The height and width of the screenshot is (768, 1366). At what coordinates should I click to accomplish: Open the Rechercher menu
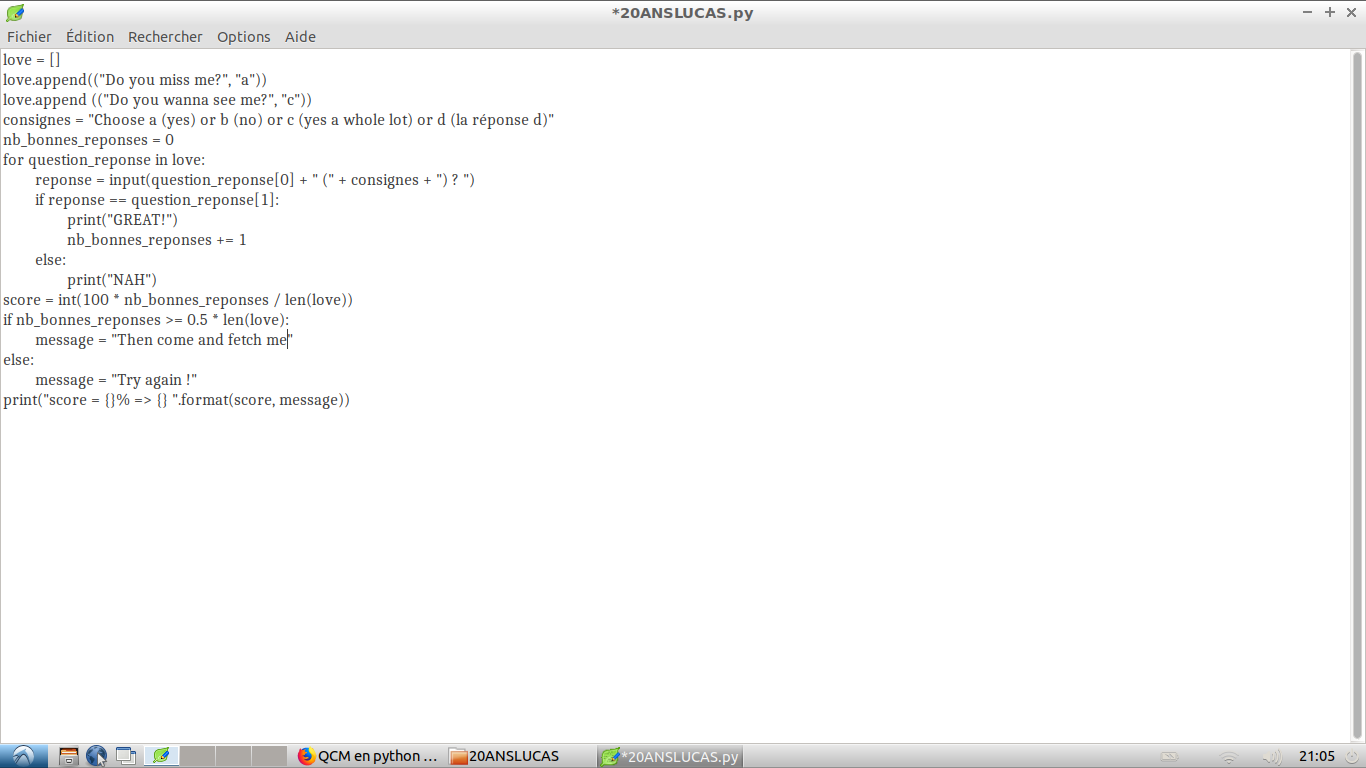tap(165, 37)
